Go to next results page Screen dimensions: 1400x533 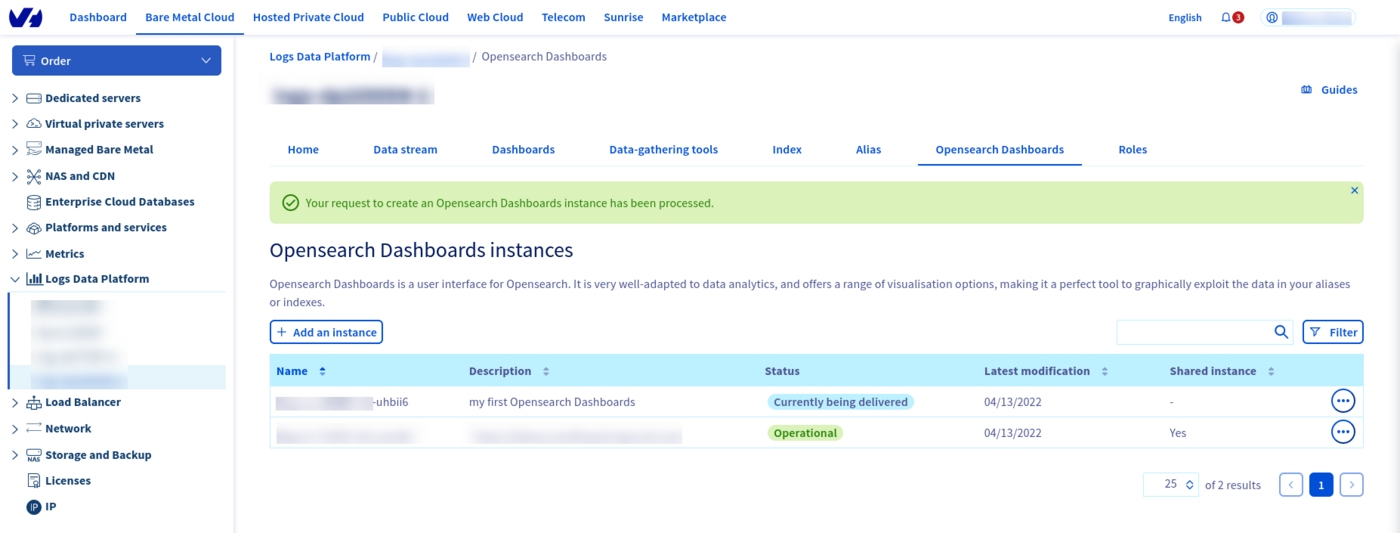1351,485
